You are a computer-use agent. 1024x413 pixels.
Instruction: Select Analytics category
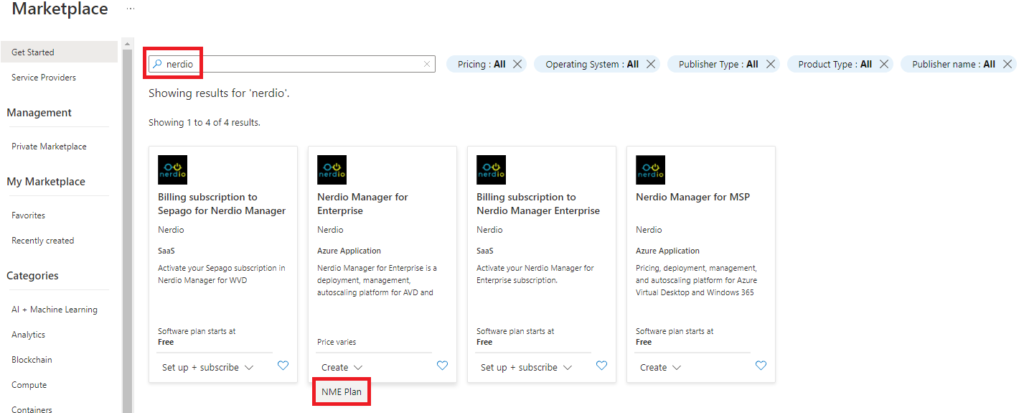[28, 335]
